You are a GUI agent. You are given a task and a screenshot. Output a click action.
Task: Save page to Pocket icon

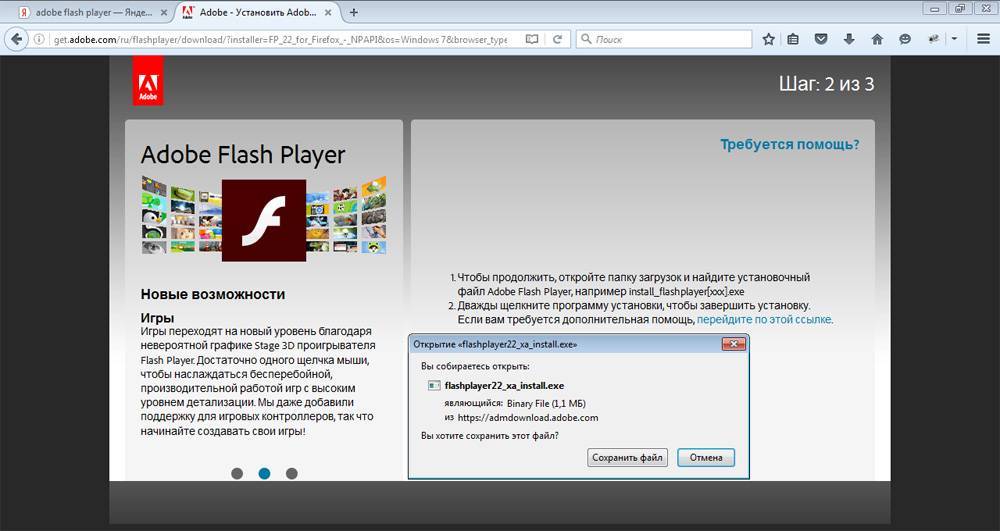tap(821, 40)
